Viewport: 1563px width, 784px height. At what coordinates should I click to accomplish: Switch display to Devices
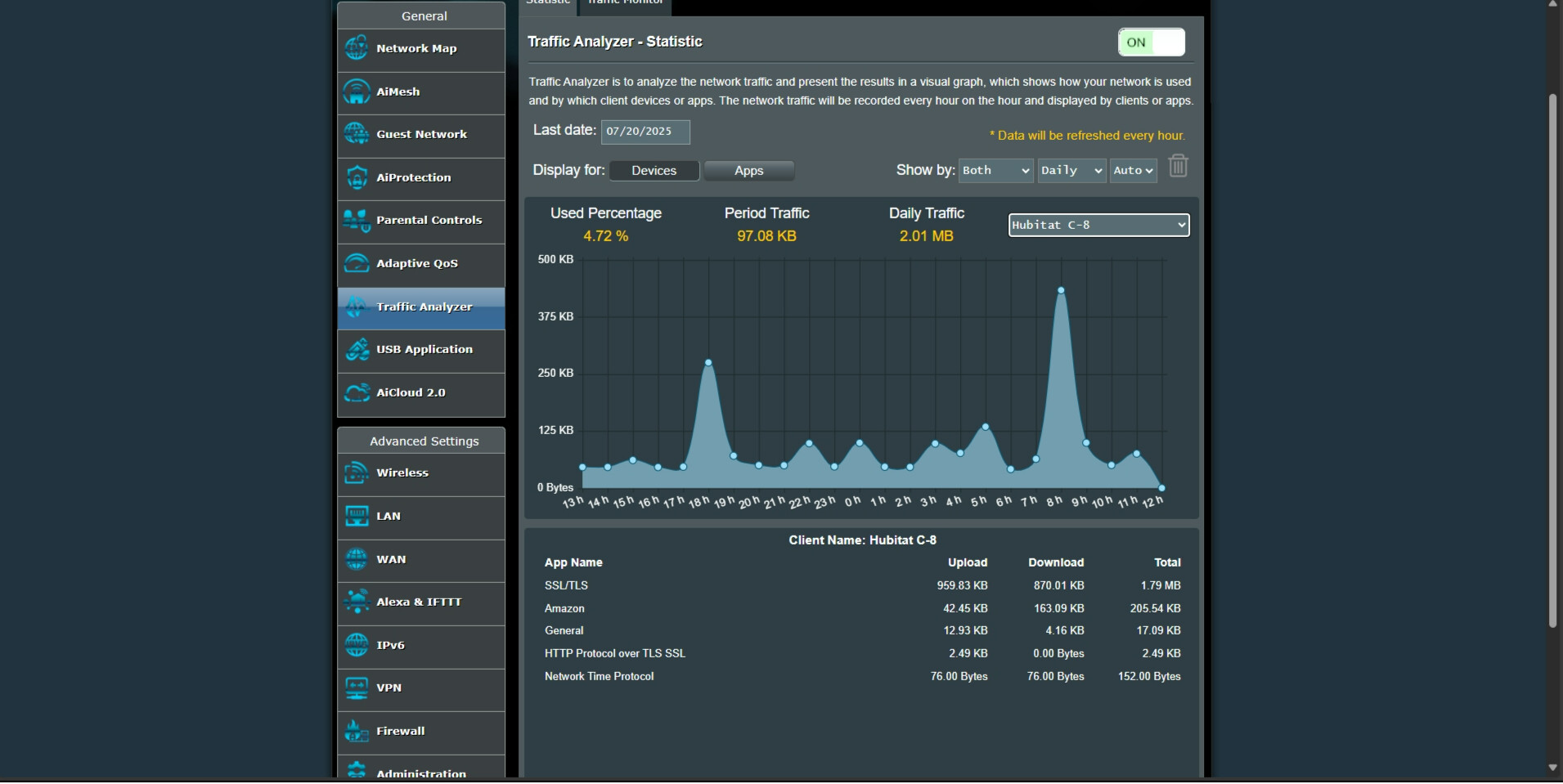click(653, 171)
